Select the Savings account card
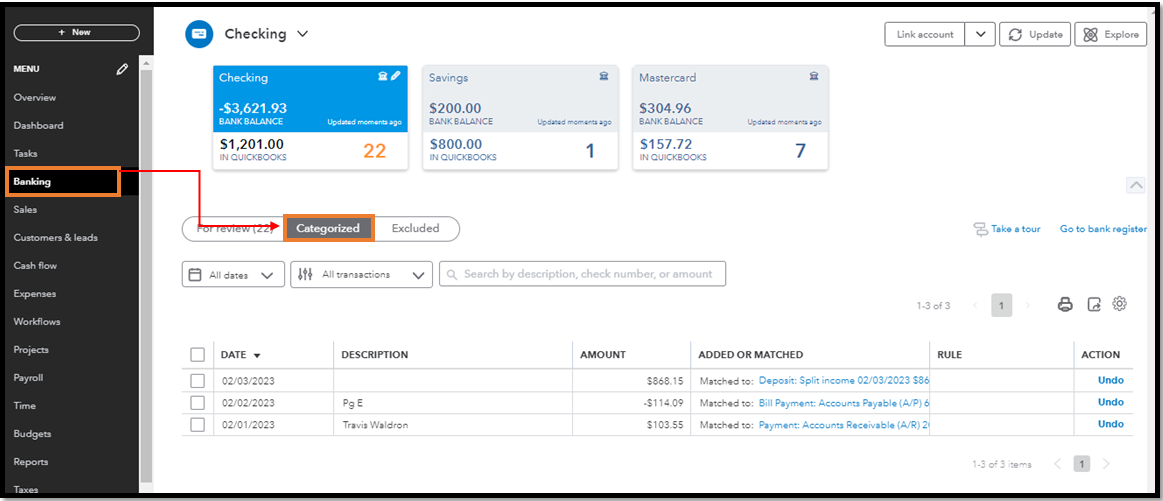This screenshot has height=501, width=1163. (520, 118)
